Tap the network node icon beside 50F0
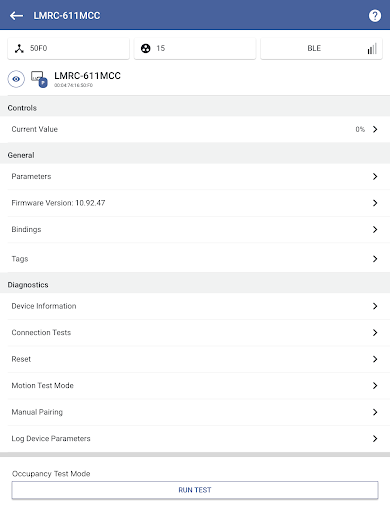 pyautogui.click(x=19, y=48)
